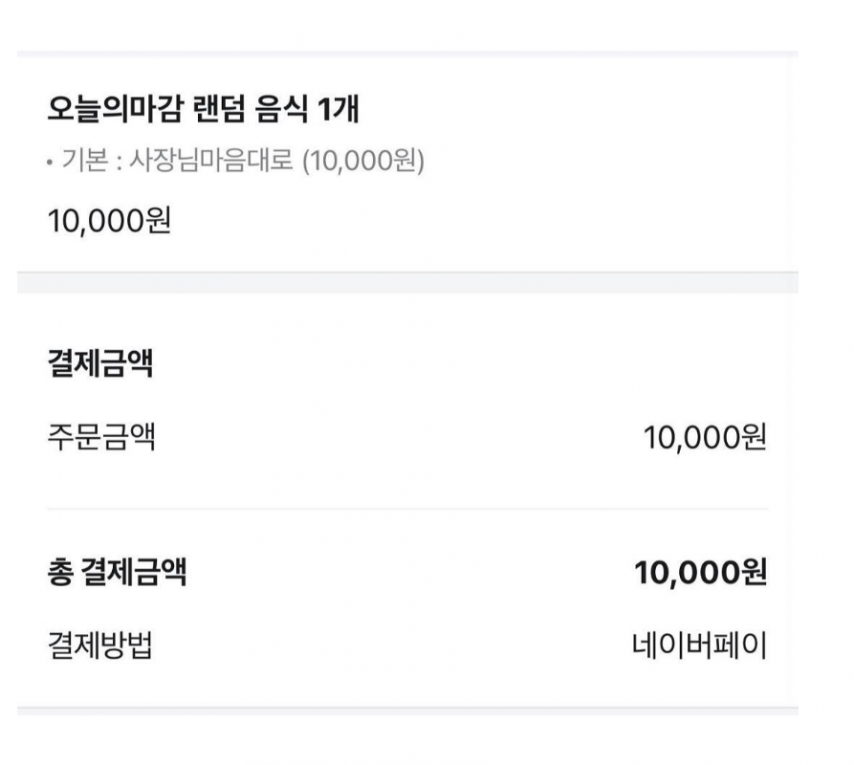This screenshot has width=854, height=765.
Task: Select the 기본 option description line
Action: pyautogui.click(x=236, y=162)
